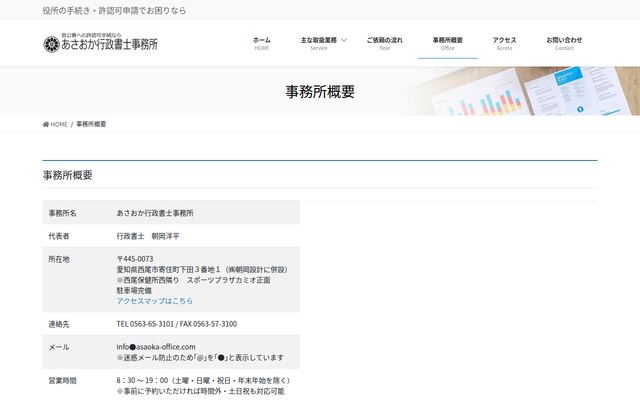Click the postal code 〒445-0073
Viewport: 640px width, 400px height.
[x=135, y=259]
